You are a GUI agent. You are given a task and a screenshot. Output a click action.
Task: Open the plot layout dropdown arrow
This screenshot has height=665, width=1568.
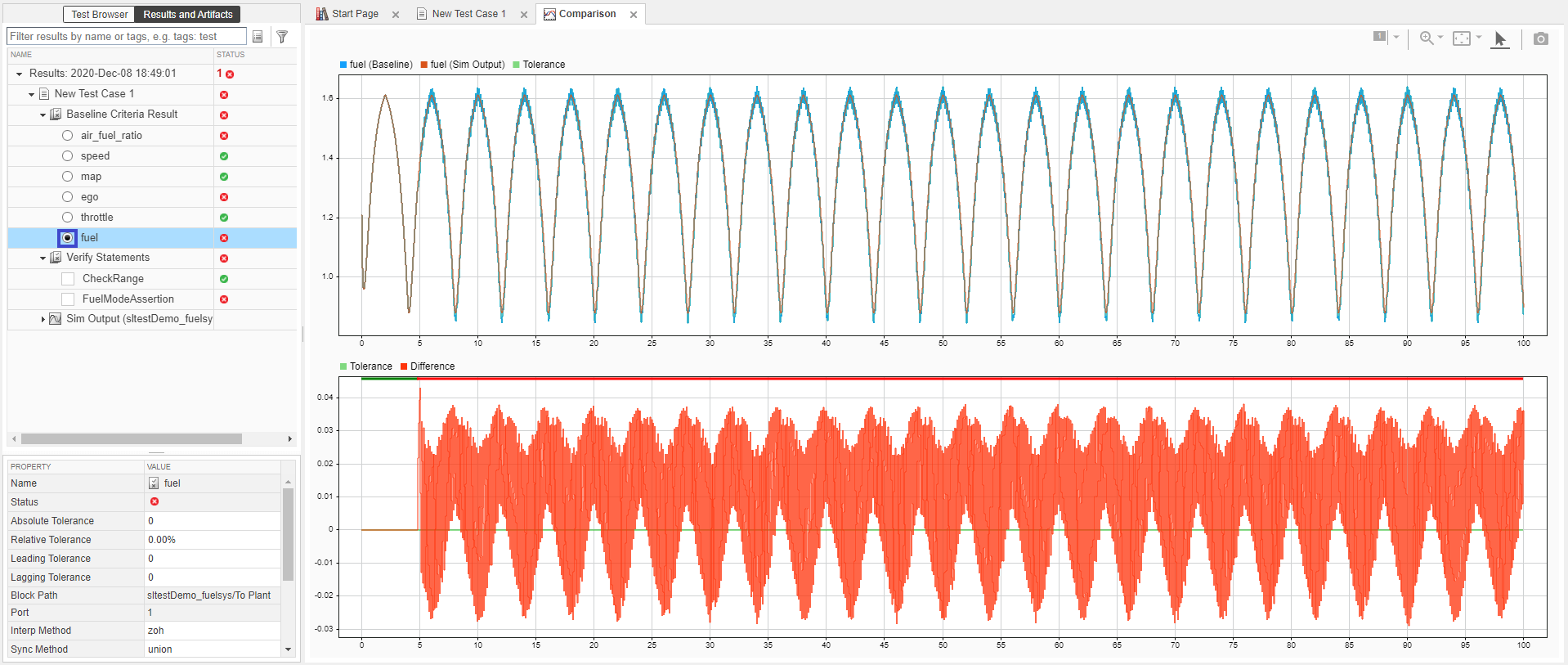[x=1396, y=37]
